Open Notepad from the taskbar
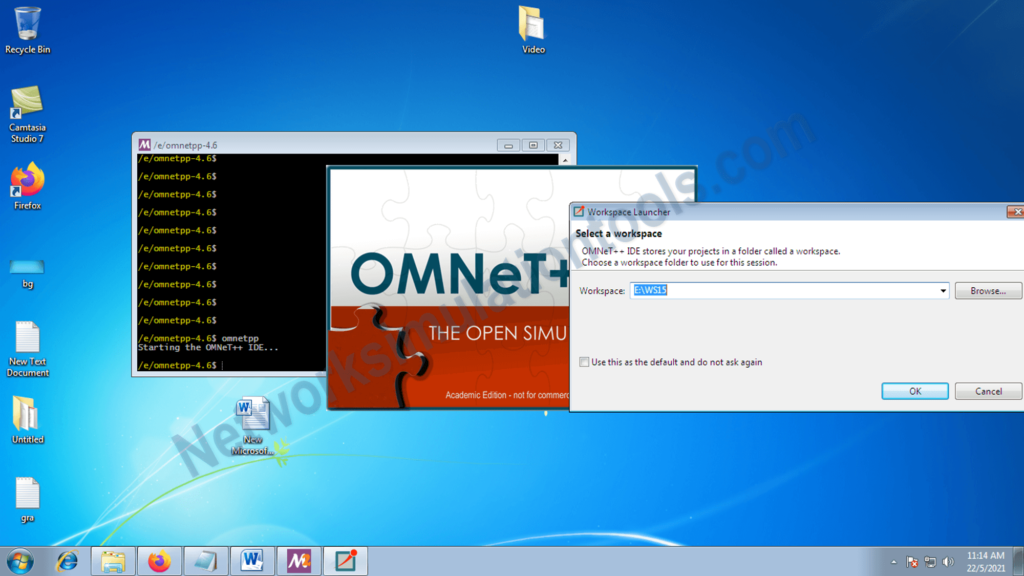Viewport: 1024px width, 576px height. 205,561
